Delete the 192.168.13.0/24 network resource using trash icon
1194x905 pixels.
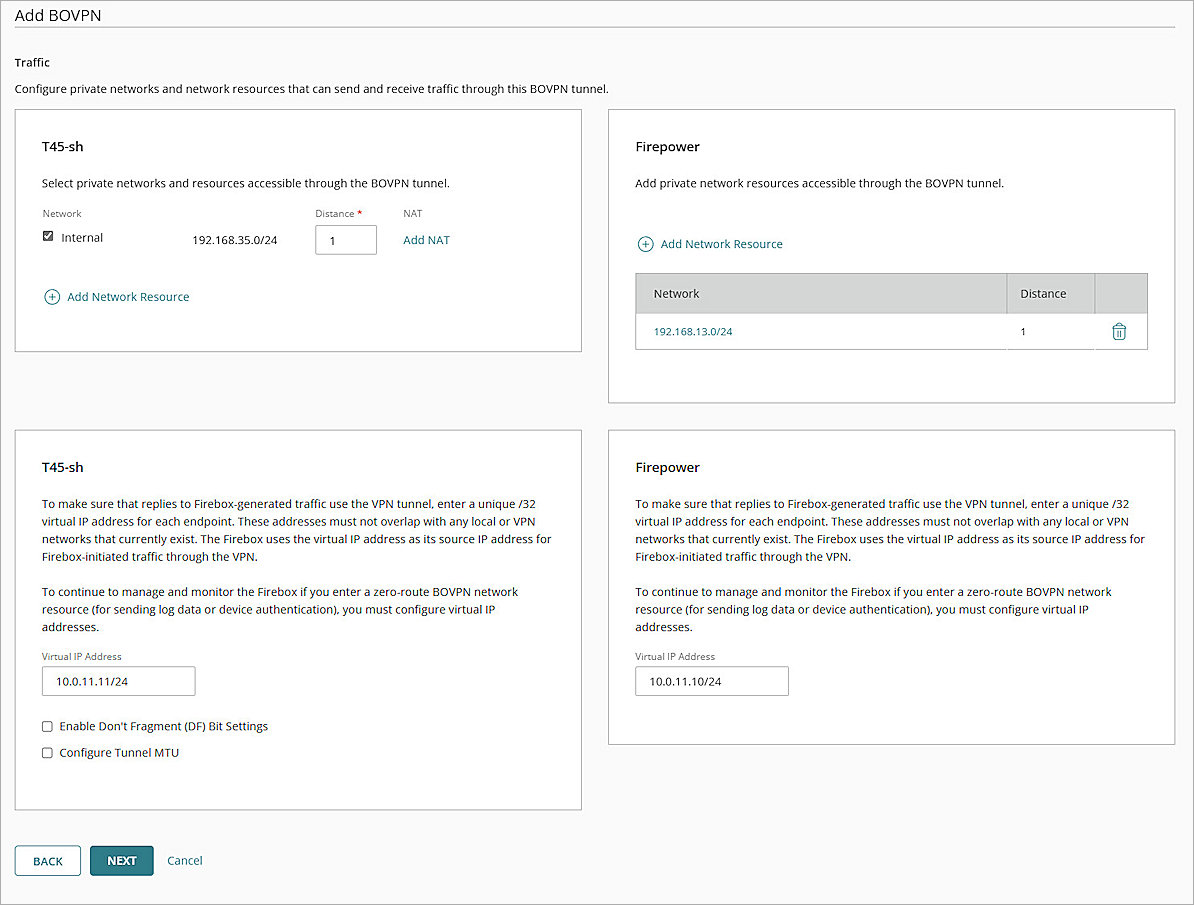coord(1119,331)
